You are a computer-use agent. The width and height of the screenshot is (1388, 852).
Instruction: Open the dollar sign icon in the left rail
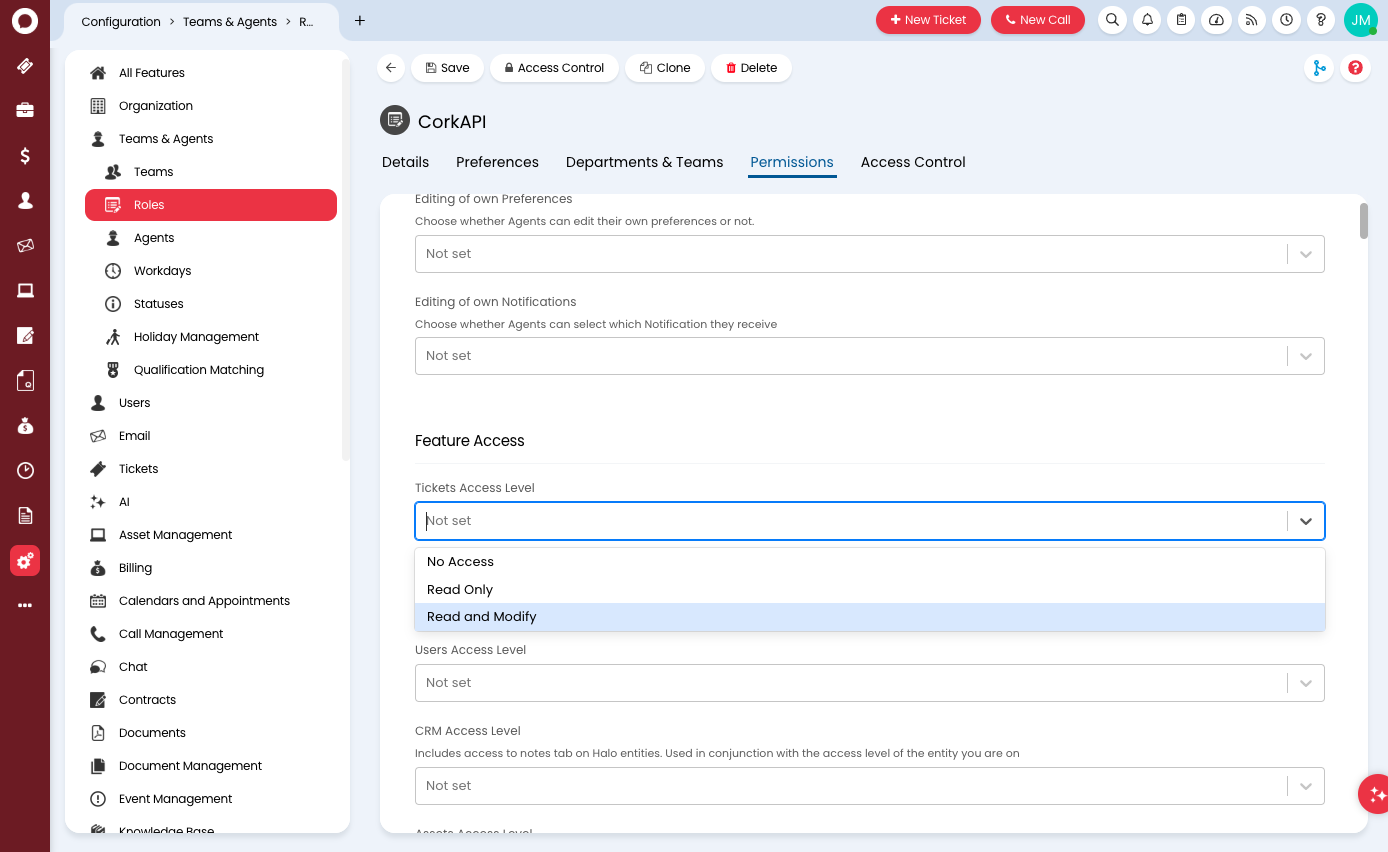tap(25, 156)
